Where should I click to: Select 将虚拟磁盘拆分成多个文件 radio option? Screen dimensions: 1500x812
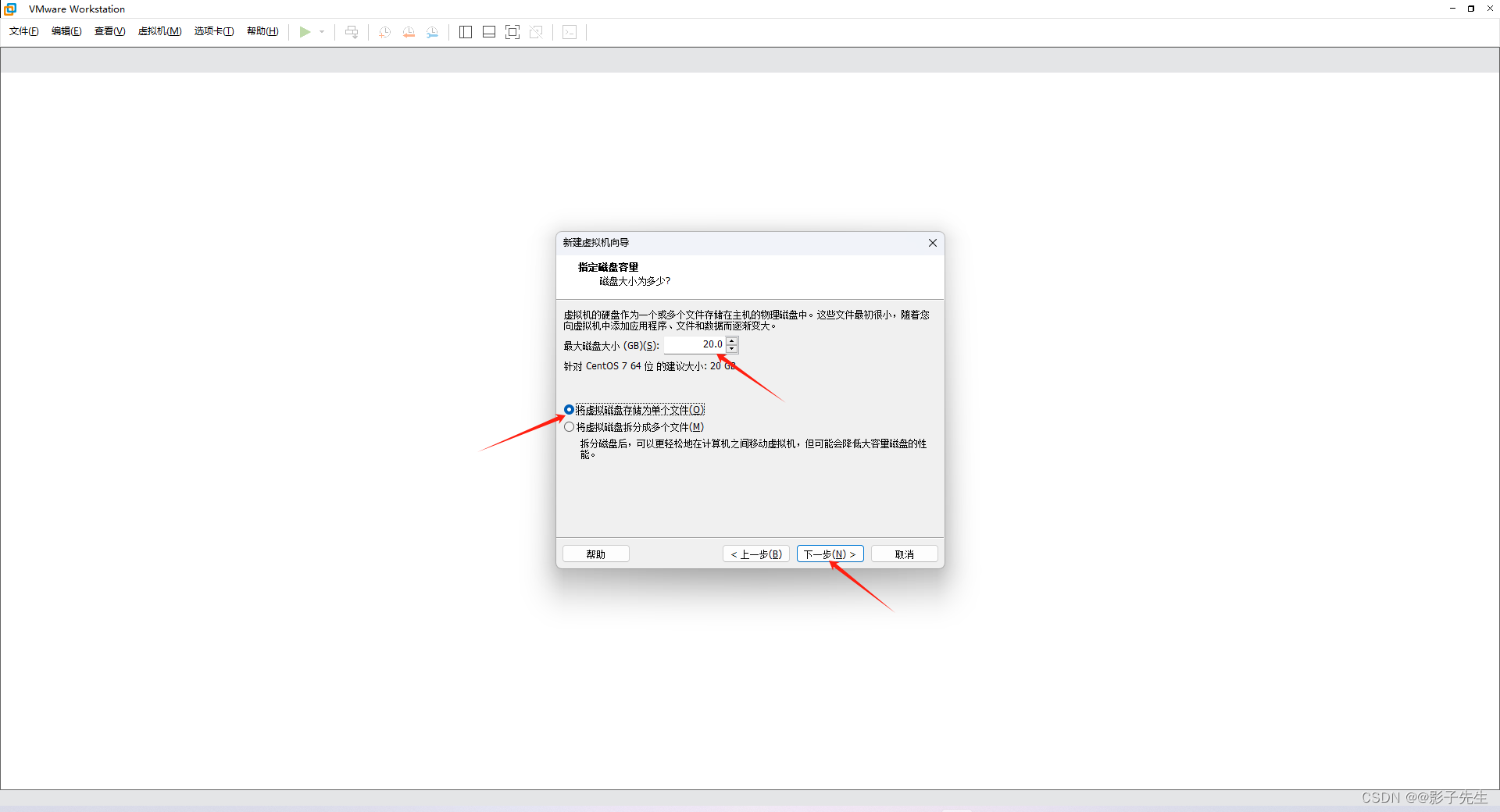(634, 427)
